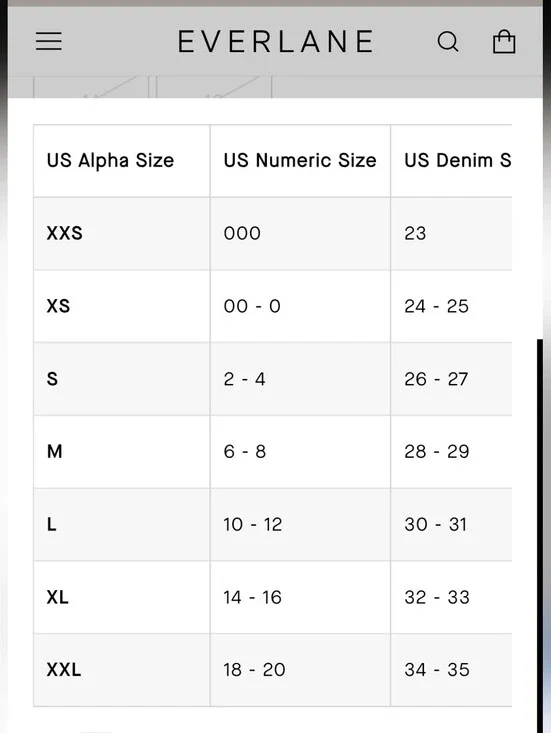Select the 18 - 20 numeric cell

(301, 670)
